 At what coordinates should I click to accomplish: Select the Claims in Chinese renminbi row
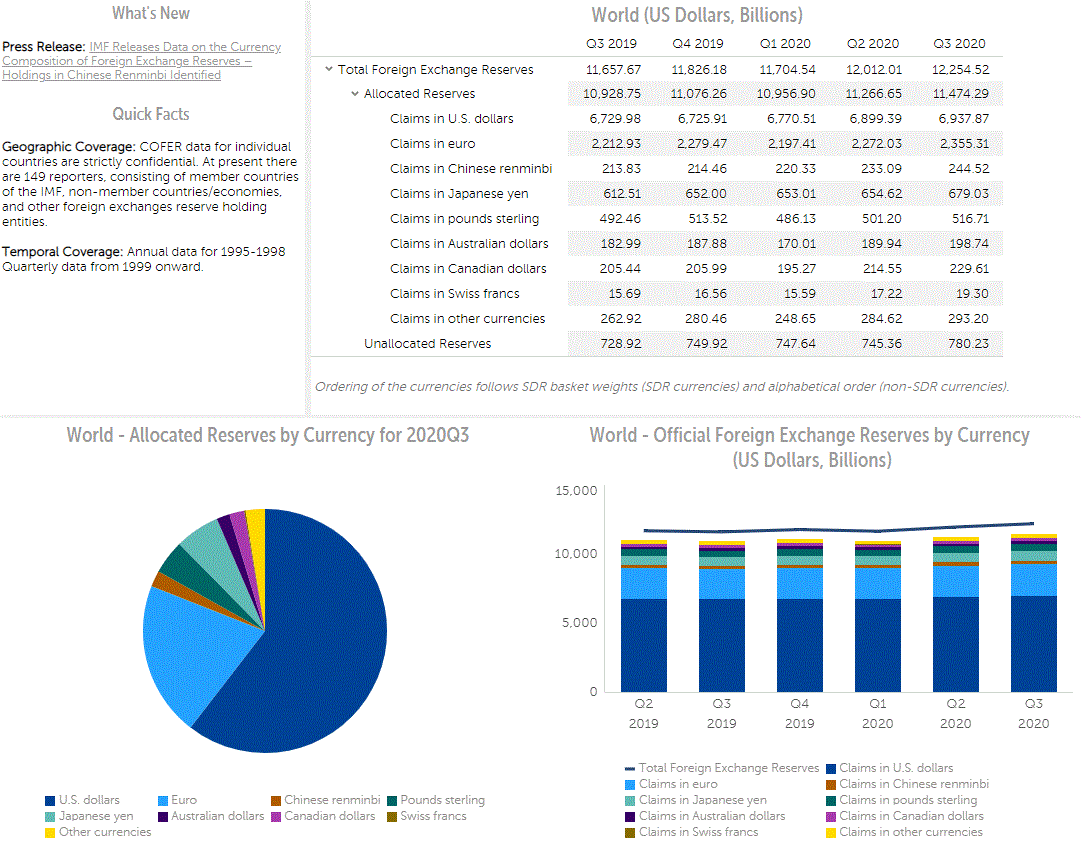(470, 169)
